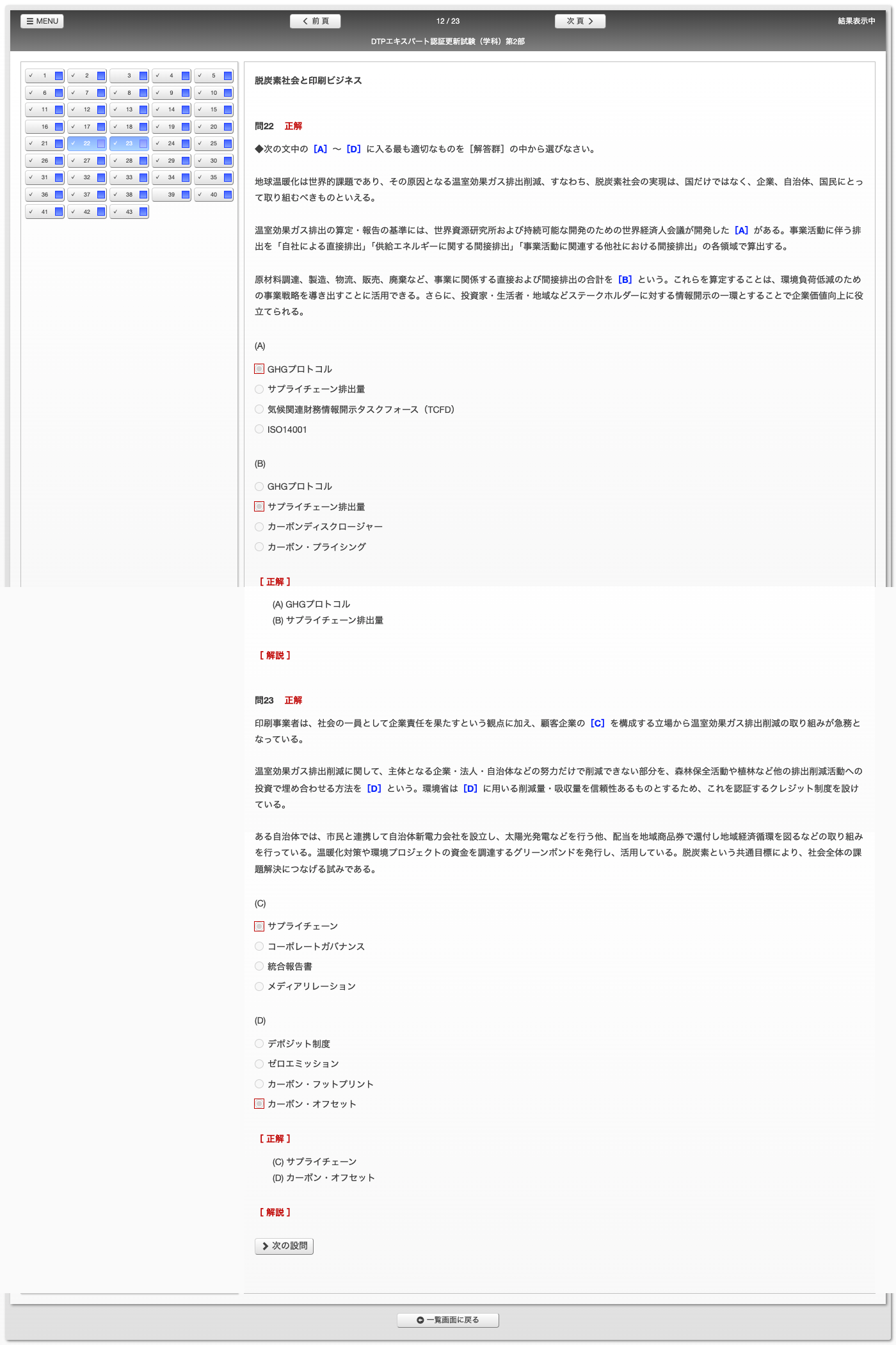Select the カーボン・プライシング radio option

[x=259, y=547]
